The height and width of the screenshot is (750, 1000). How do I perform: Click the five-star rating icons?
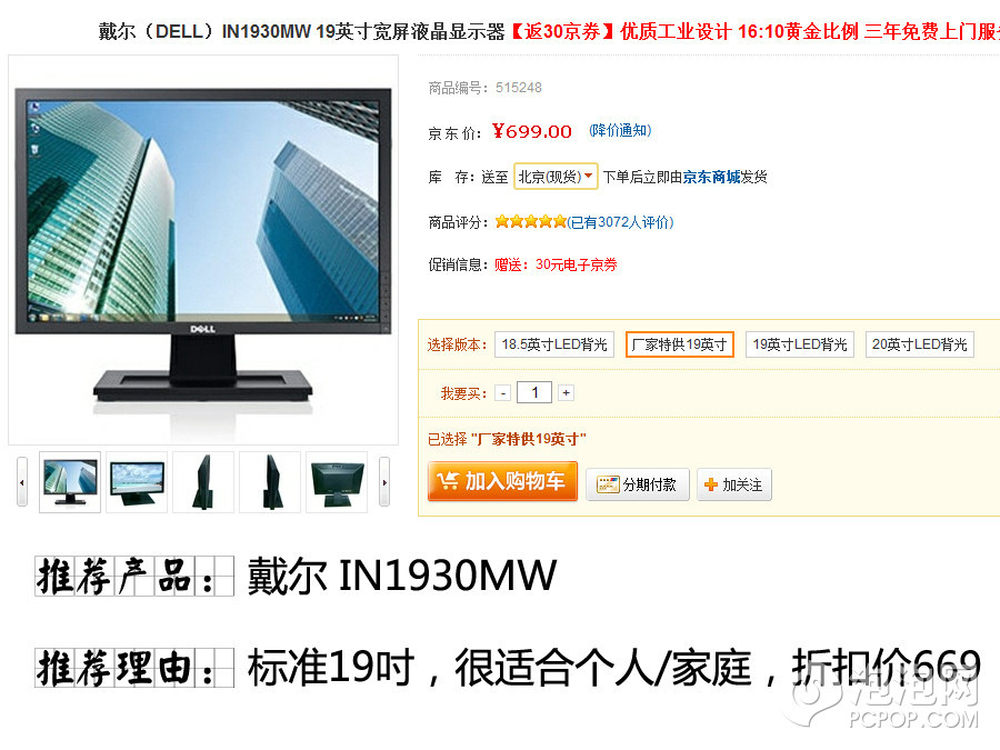[x=531, y=222]
